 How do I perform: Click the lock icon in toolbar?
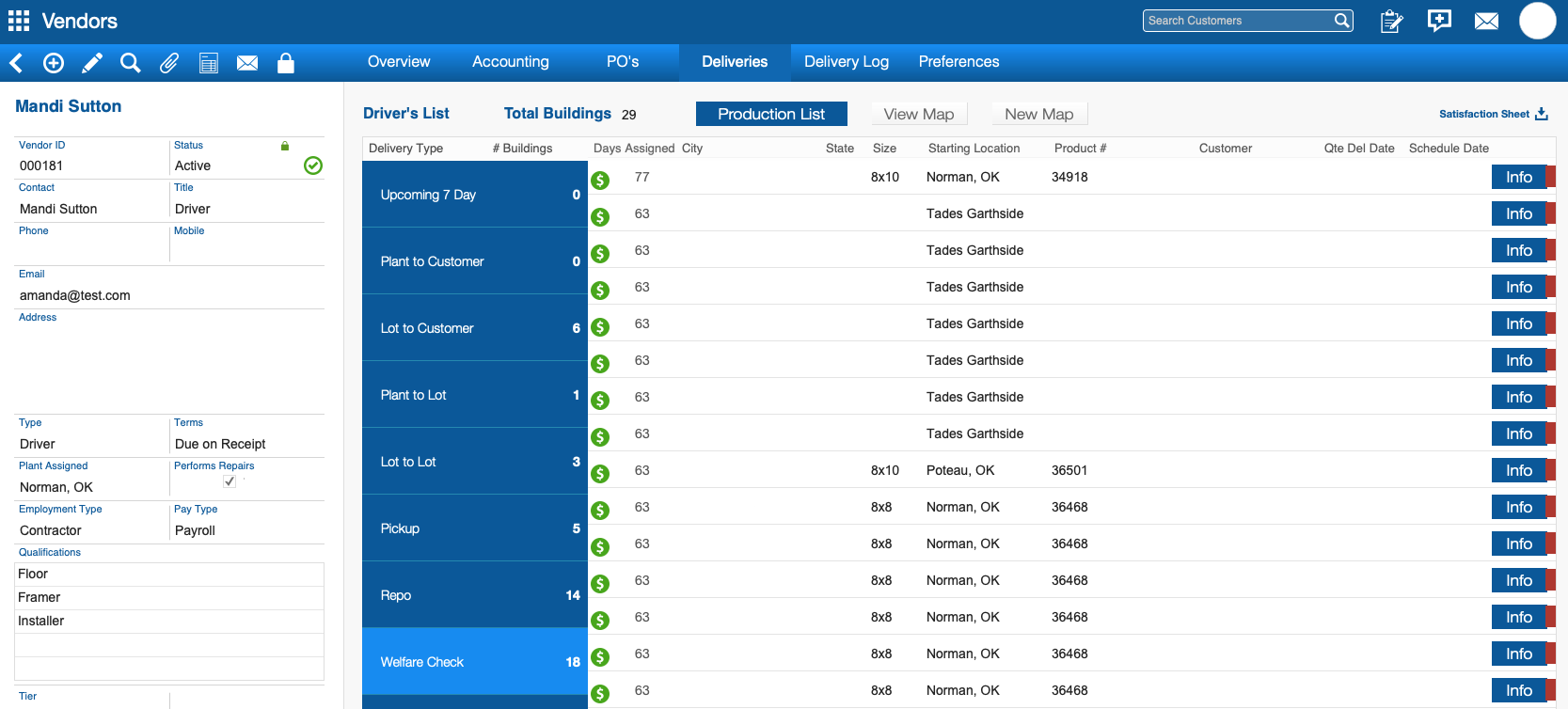pyautogui.click(x=286, y=63)
